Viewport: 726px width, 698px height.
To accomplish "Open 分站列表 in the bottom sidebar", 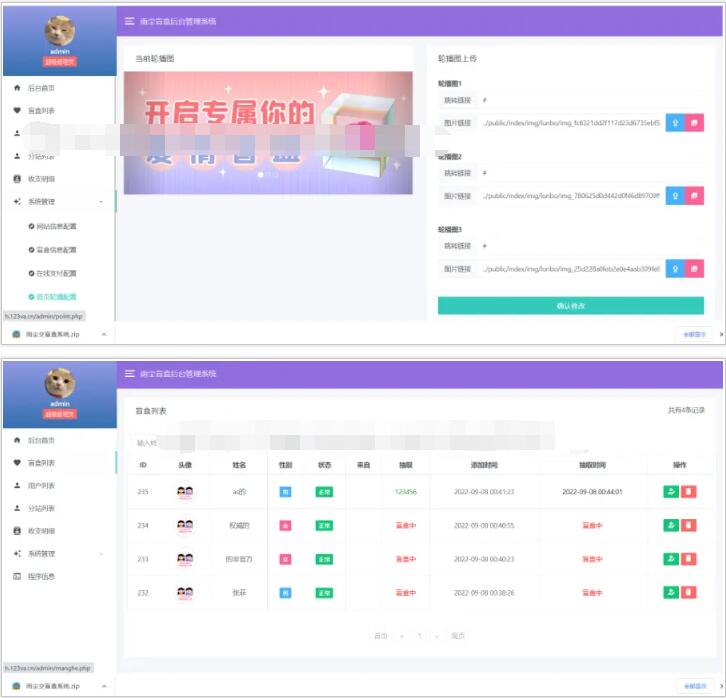I will (x=41, y=508).
